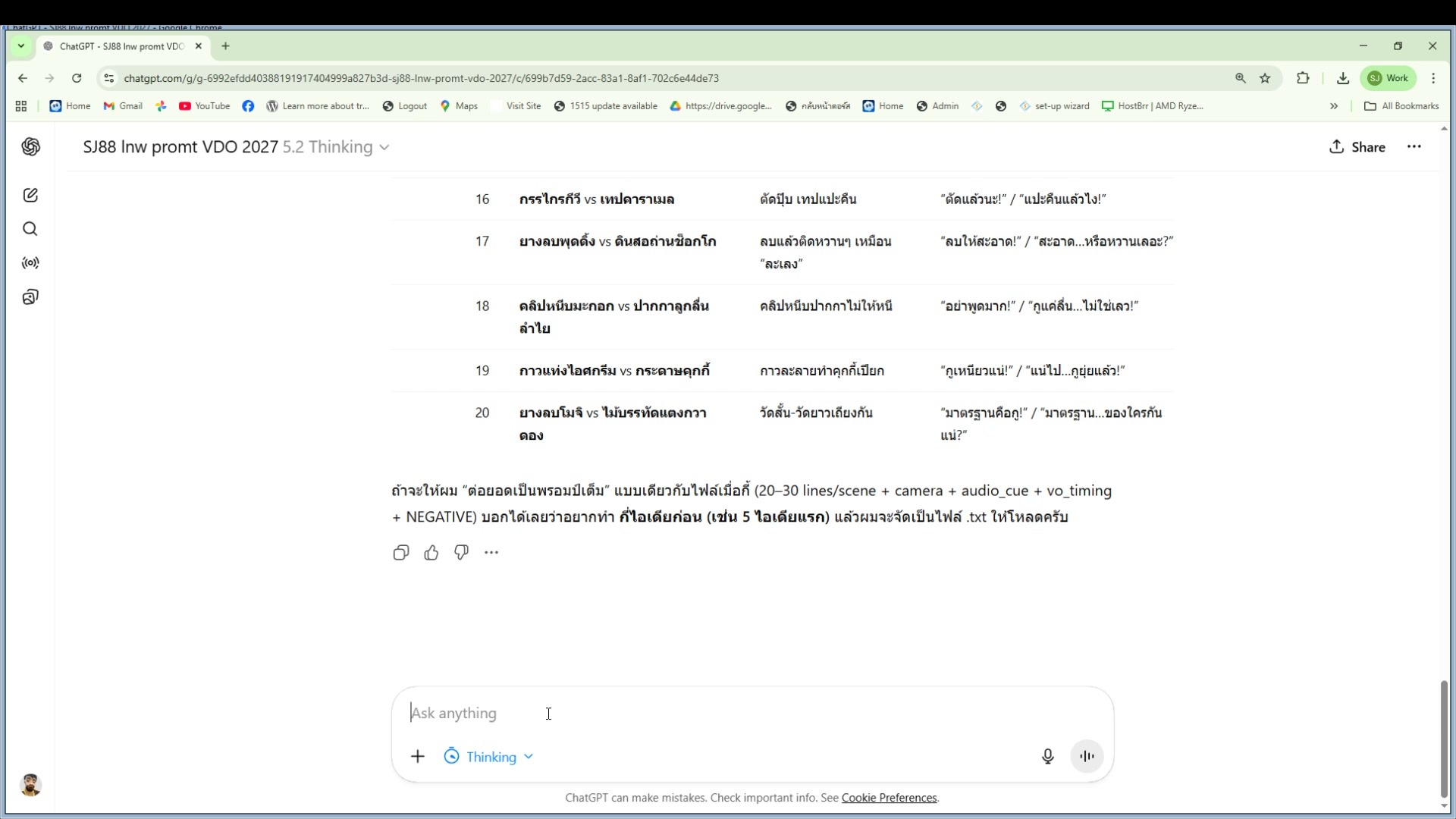Give a thumbs down to response
This screenshot has height=819, width=1456.
coord(461,553)
